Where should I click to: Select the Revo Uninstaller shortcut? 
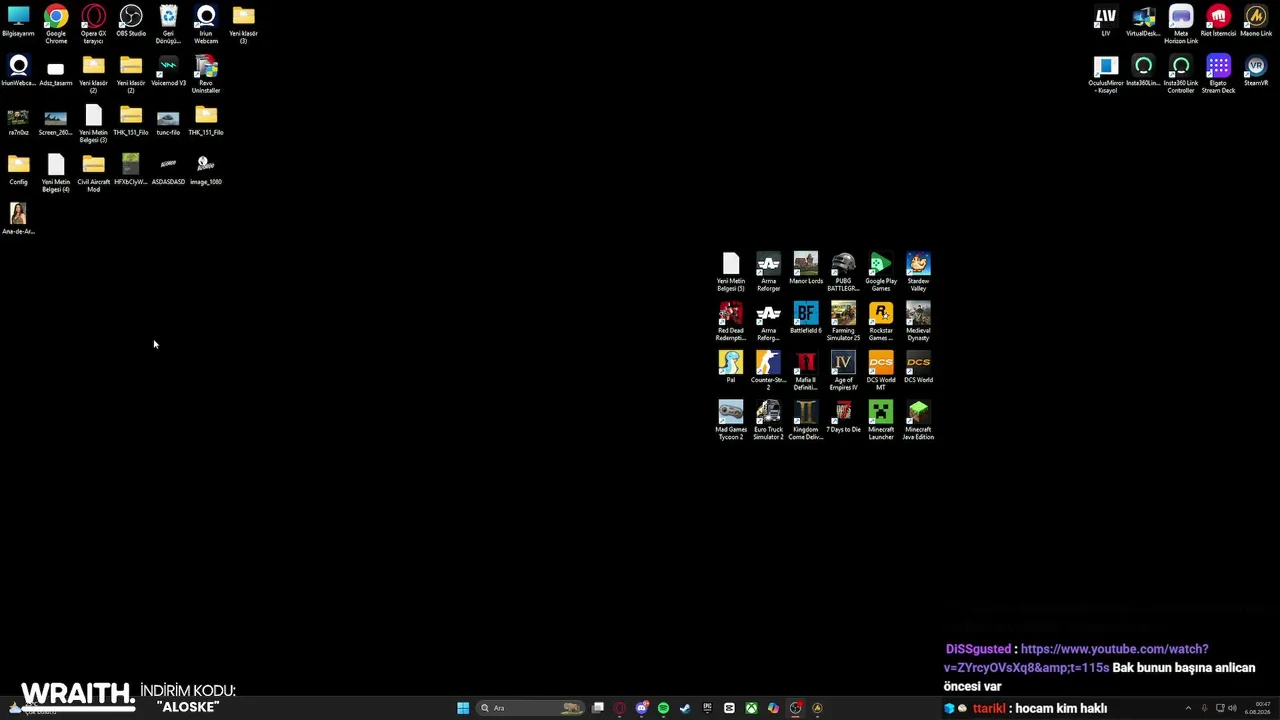(x=206, y=75)
